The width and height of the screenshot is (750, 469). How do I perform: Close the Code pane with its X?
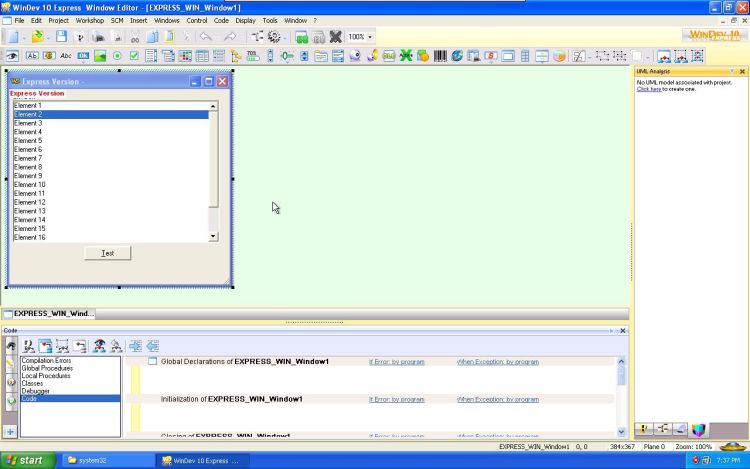coord(623,331)
